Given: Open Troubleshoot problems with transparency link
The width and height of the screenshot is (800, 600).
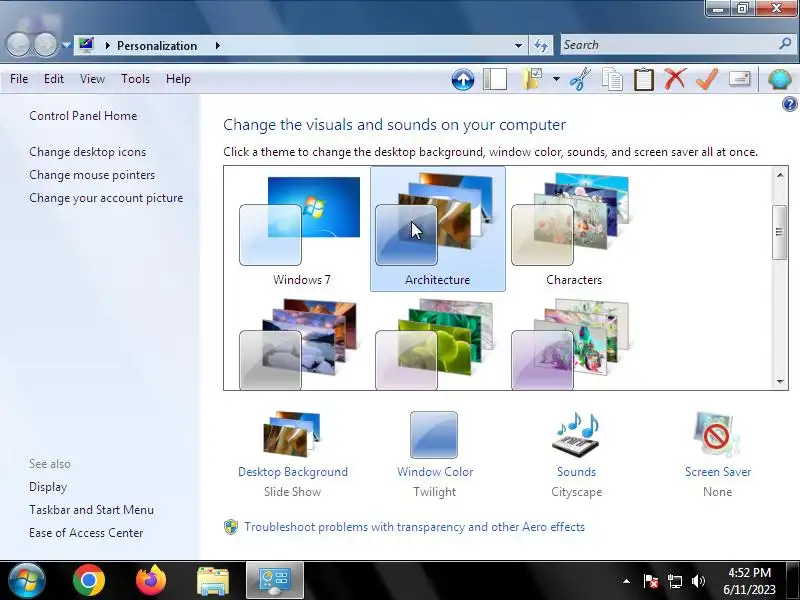Looking at the screenshot, I should click(414, 527).
